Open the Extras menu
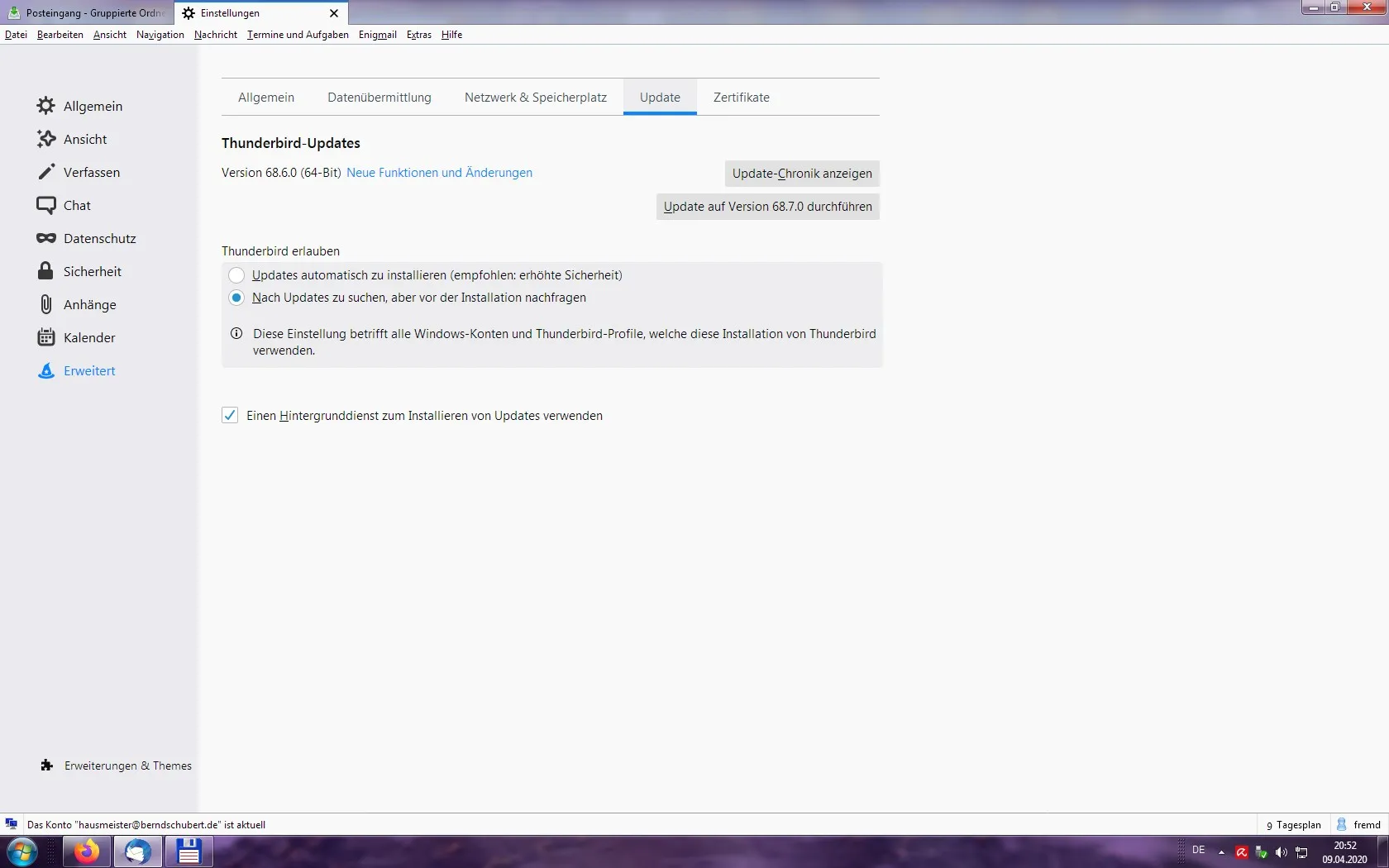Image resolution: width=1389 pixels, height=868 pixels. click(x=419, y=35)
